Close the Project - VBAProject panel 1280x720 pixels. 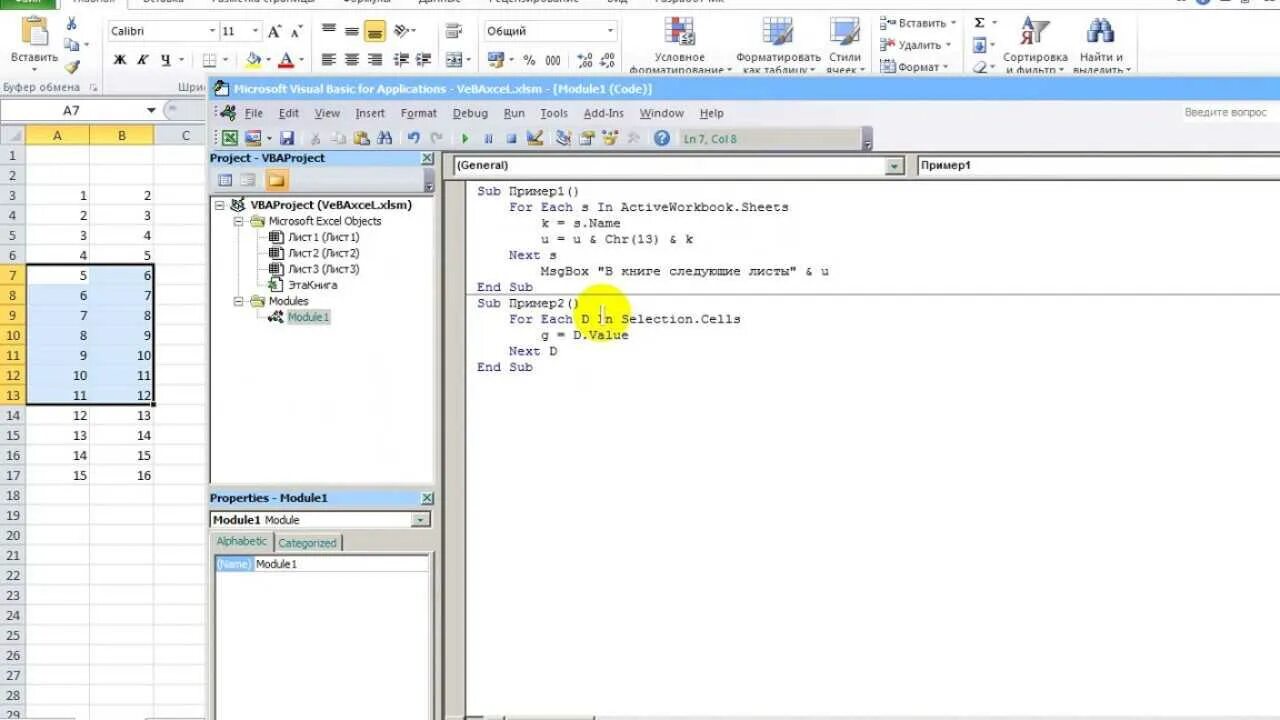(x=427, y=158)
